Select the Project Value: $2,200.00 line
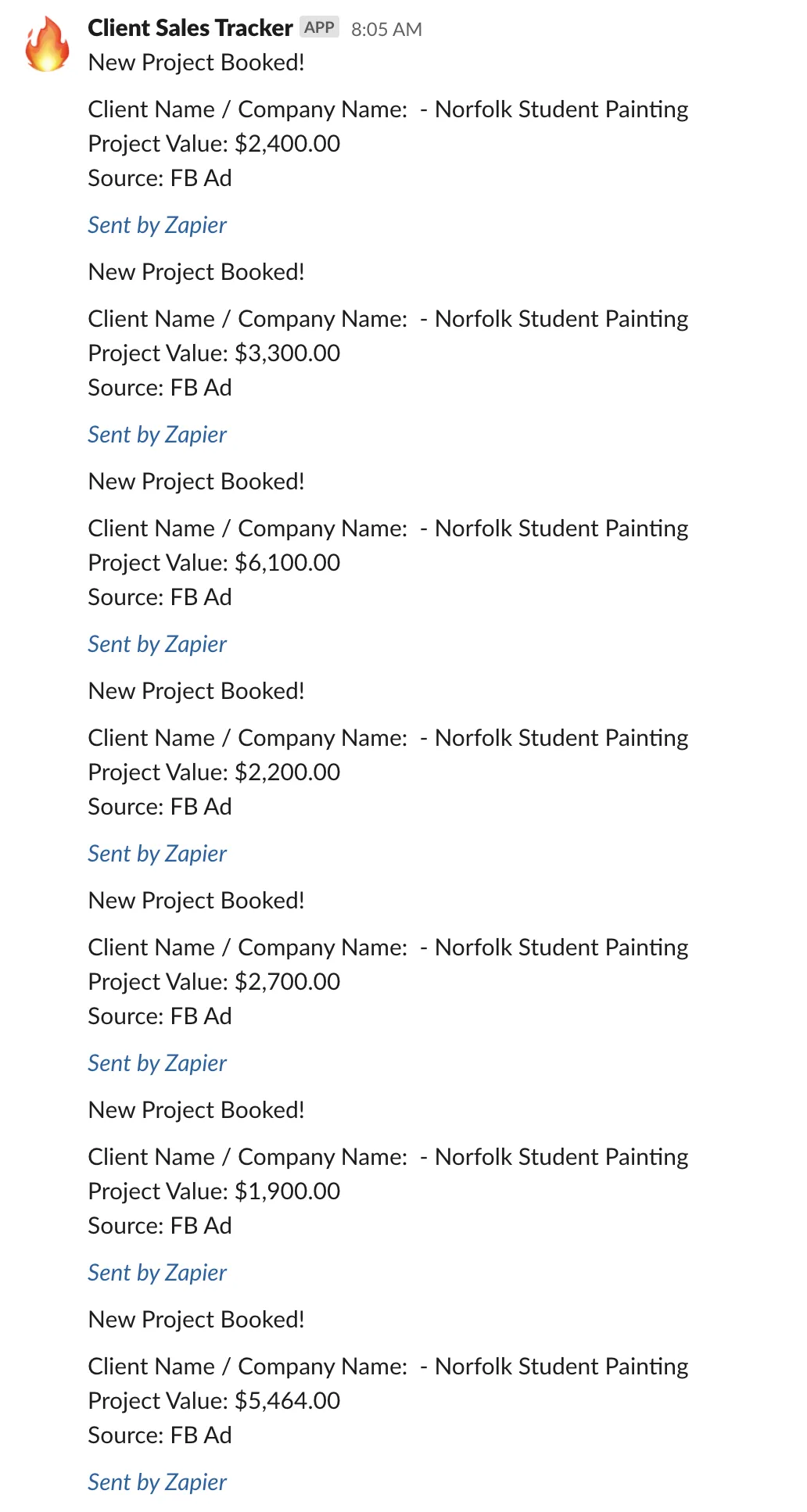This screenshot has width=807, height=1512. (214, 772)
